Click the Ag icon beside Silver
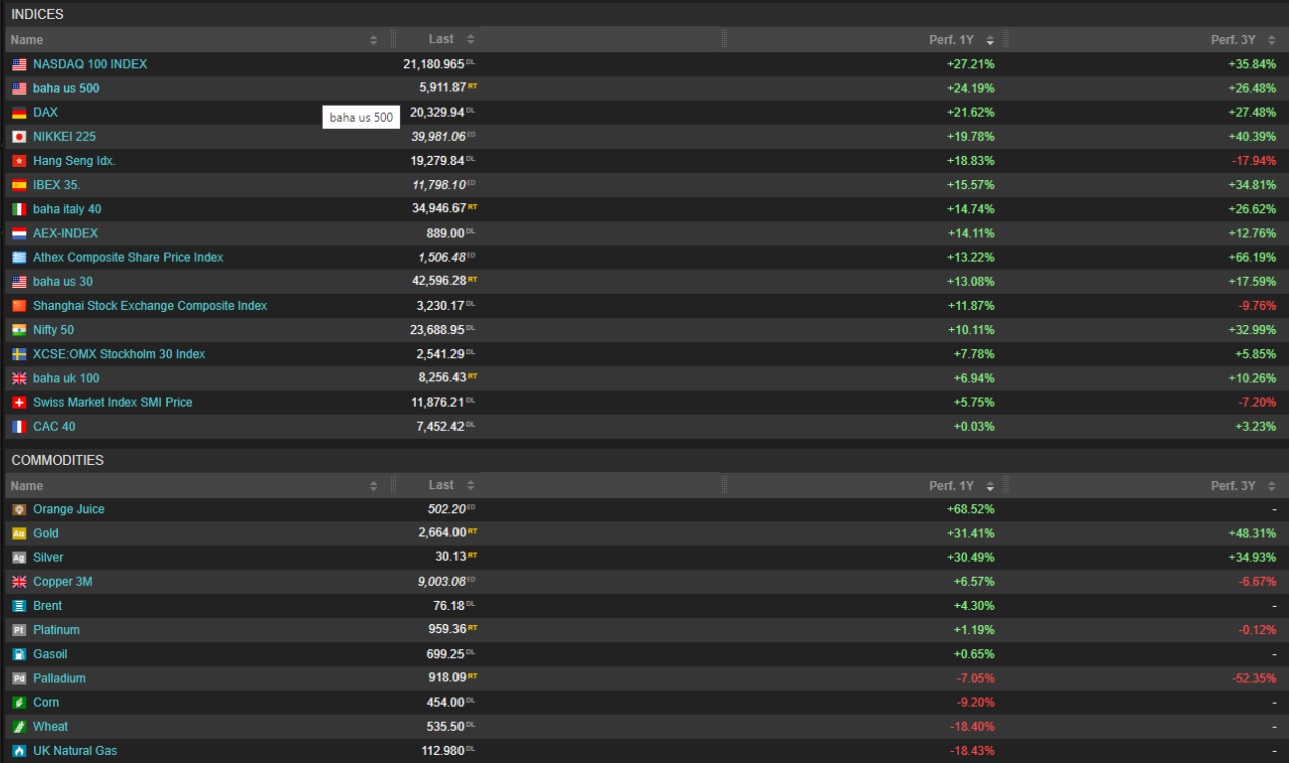The image size is (1289, 763). [x=19, y=558]
